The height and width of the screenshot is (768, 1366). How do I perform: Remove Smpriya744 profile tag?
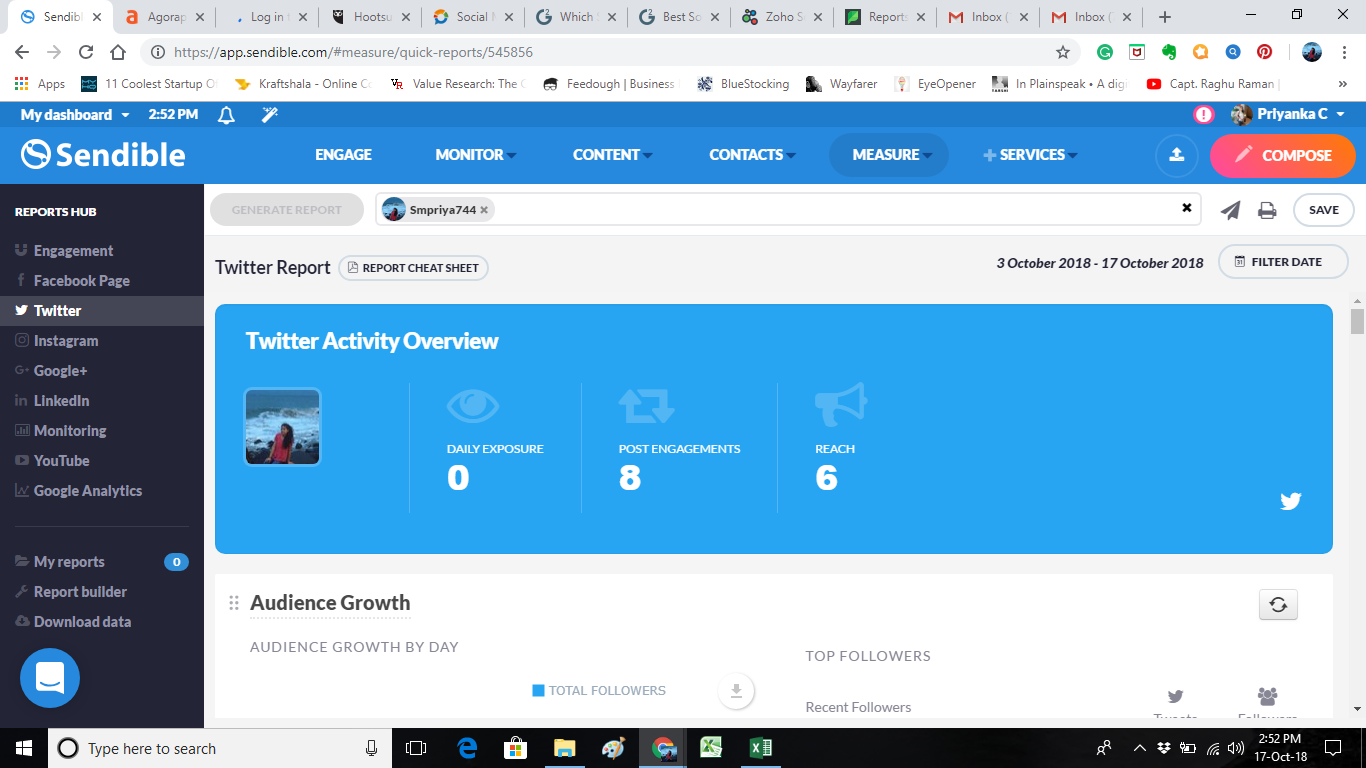[x=484, y=210]
